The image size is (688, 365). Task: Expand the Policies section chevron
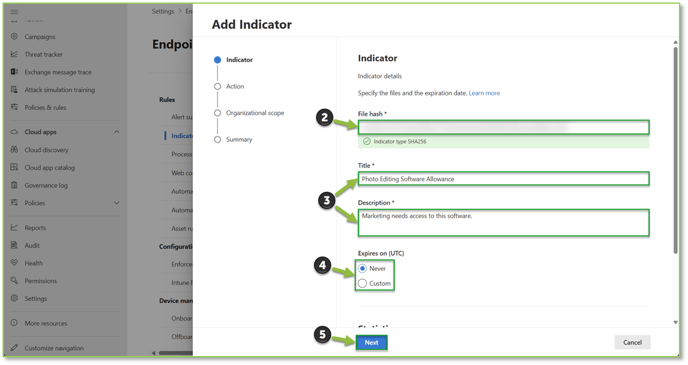[116, 203]
